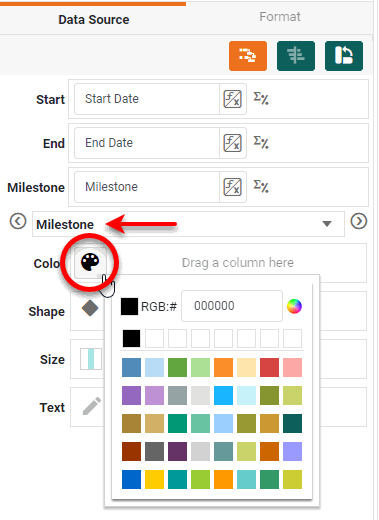Pick the dark teal color swatch
The height and width of the screenshot is (520, 379).
[292, 423]
